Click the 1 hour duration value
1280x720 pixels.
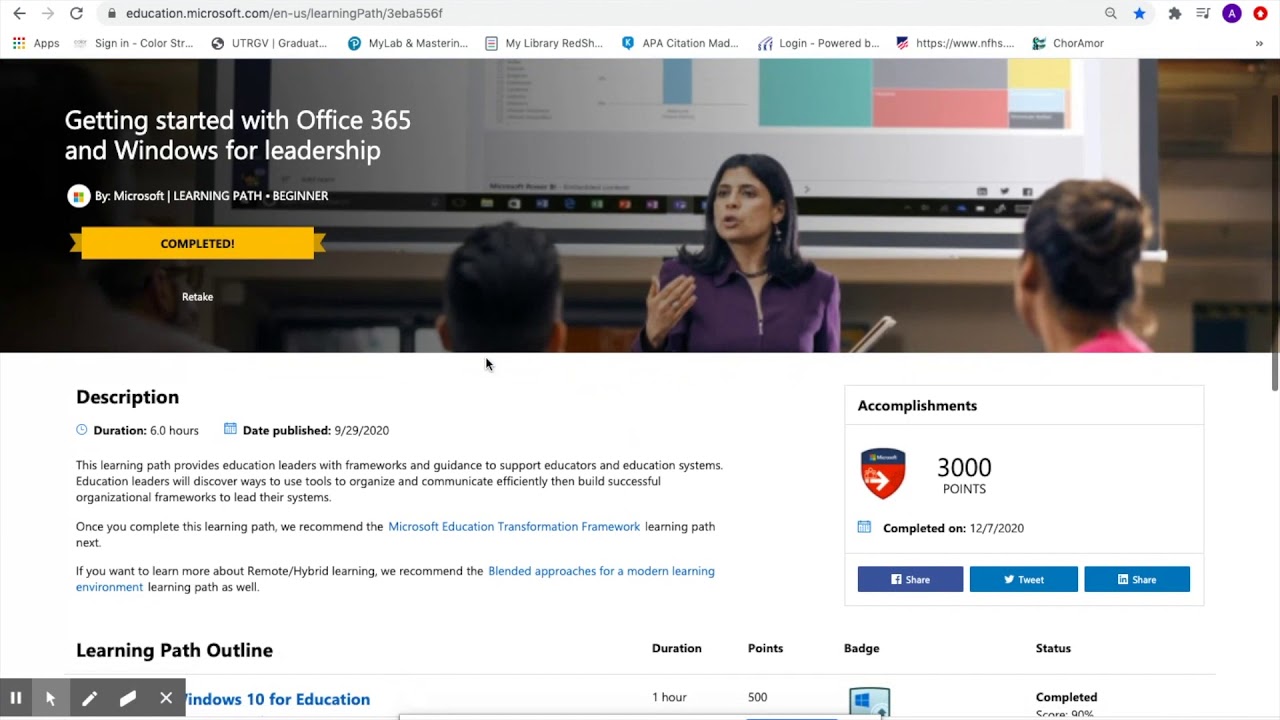tap(669, 697)
